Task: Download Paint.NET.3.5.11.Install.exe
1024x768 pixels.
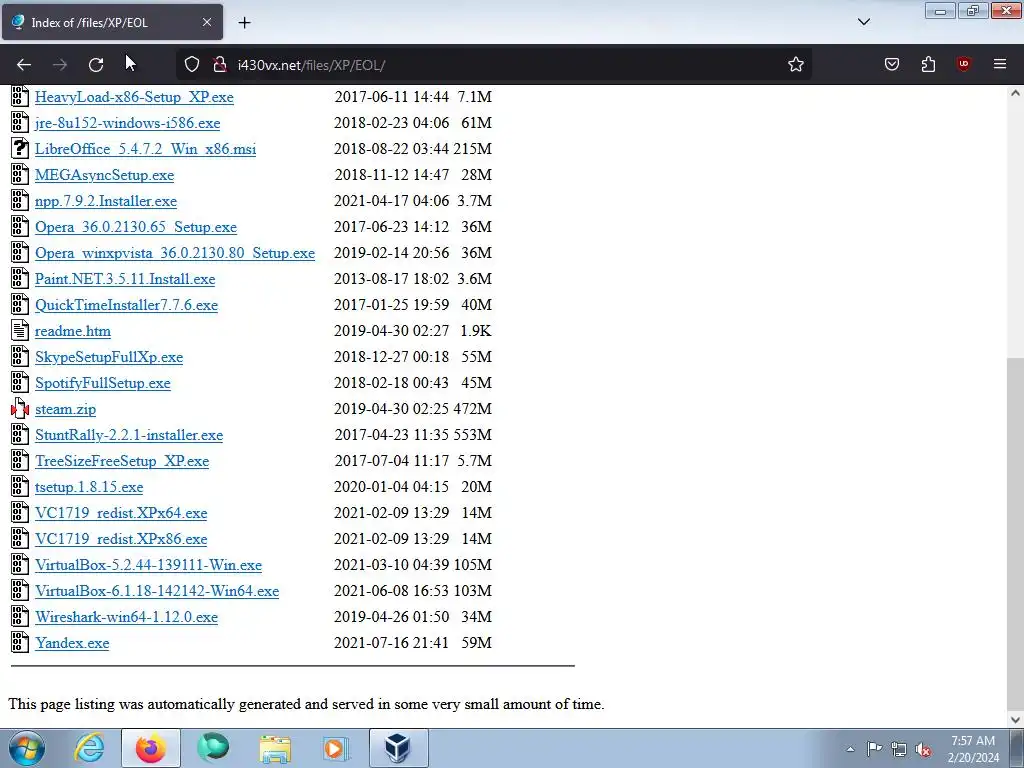Action: tap(125, 279)
